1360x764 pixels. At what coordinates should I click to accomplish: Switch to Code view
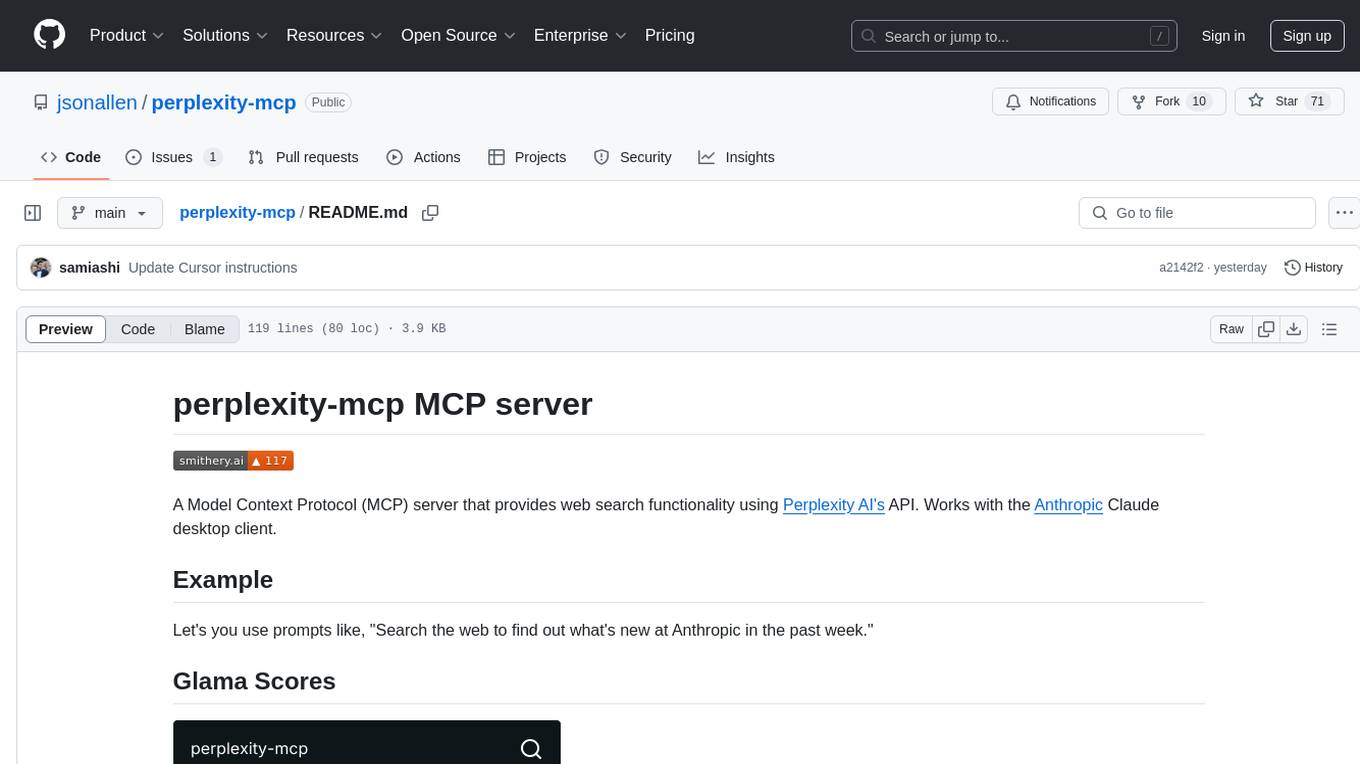click(138, 329)
